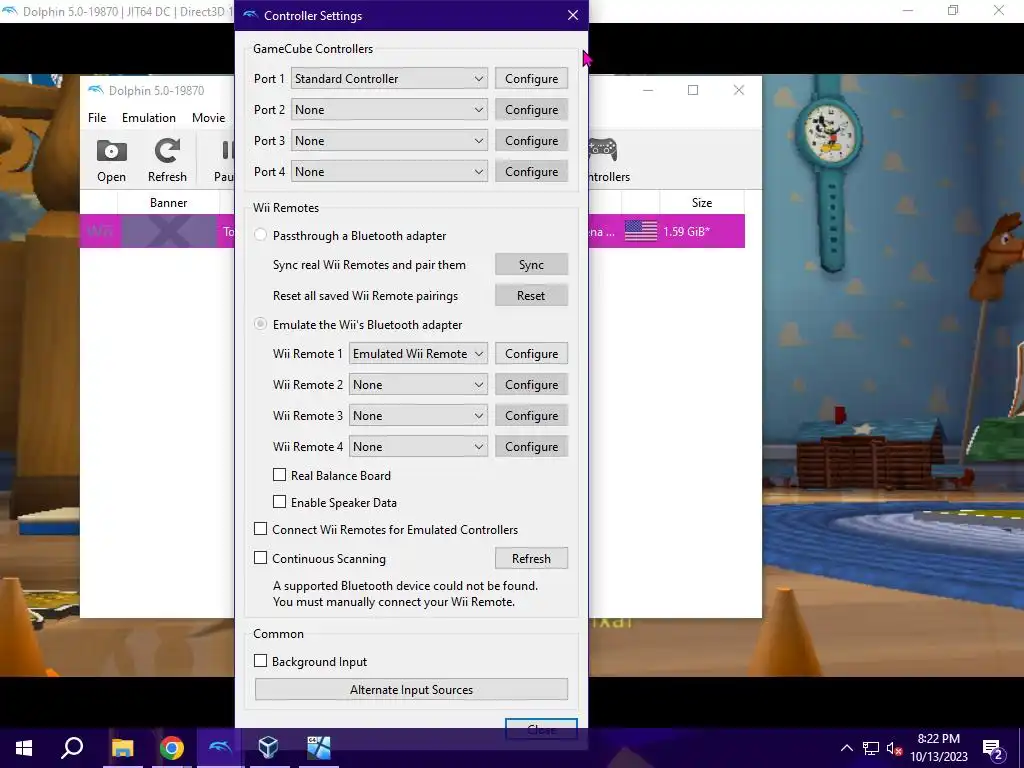
Task: Open VirtualBox cube icon on taskbar
Action: click(x=268, y=748)
